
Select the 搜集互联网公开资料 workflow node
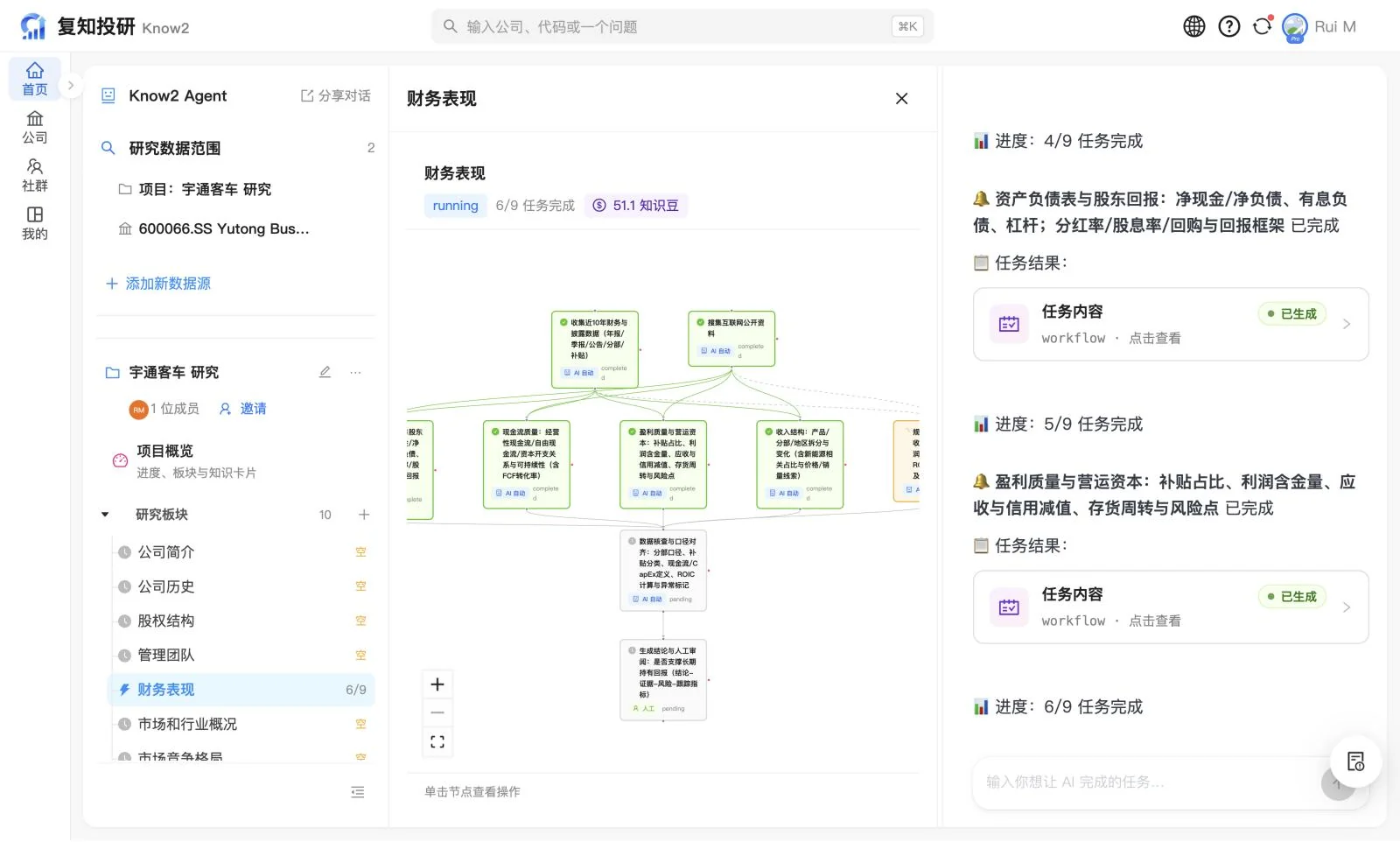pos(731,339)
